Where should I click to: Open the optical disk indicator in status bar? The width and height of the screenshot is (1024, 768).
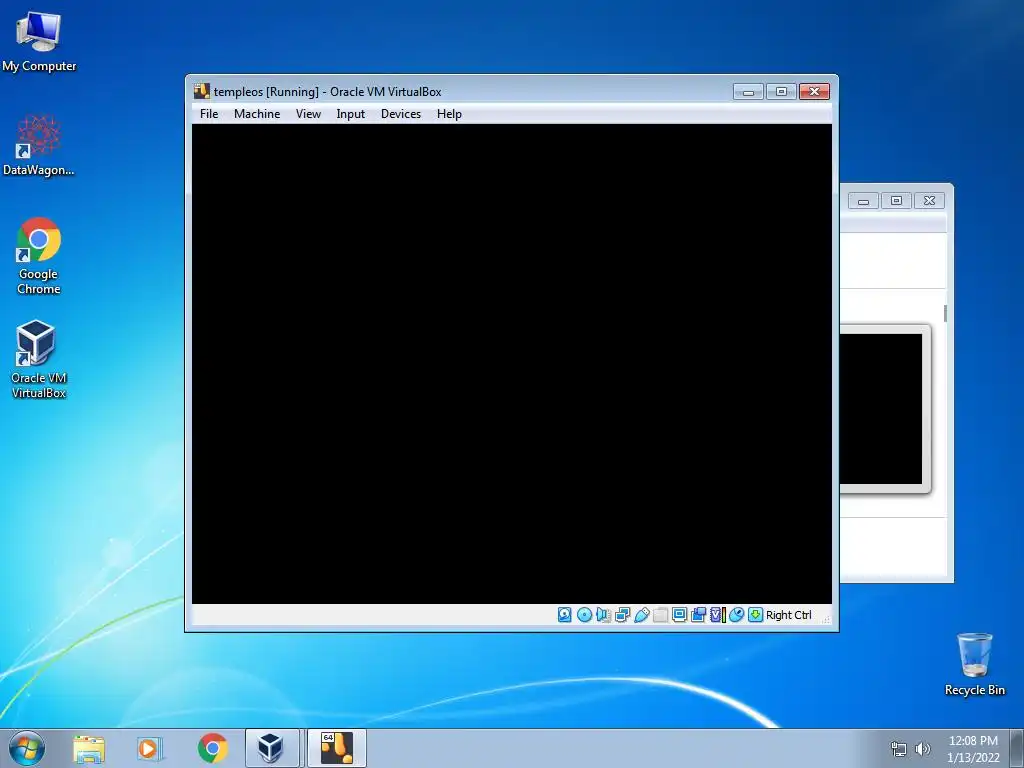(x=584, y=615)
